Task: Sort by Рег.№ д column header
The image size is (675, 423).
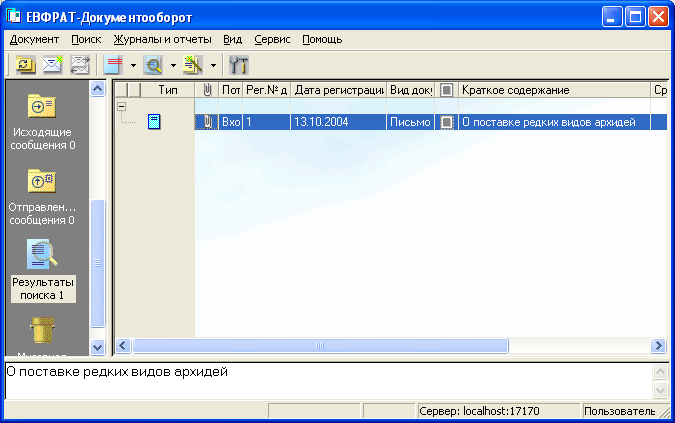Action: pyautogui.click(x=266, y=90)
